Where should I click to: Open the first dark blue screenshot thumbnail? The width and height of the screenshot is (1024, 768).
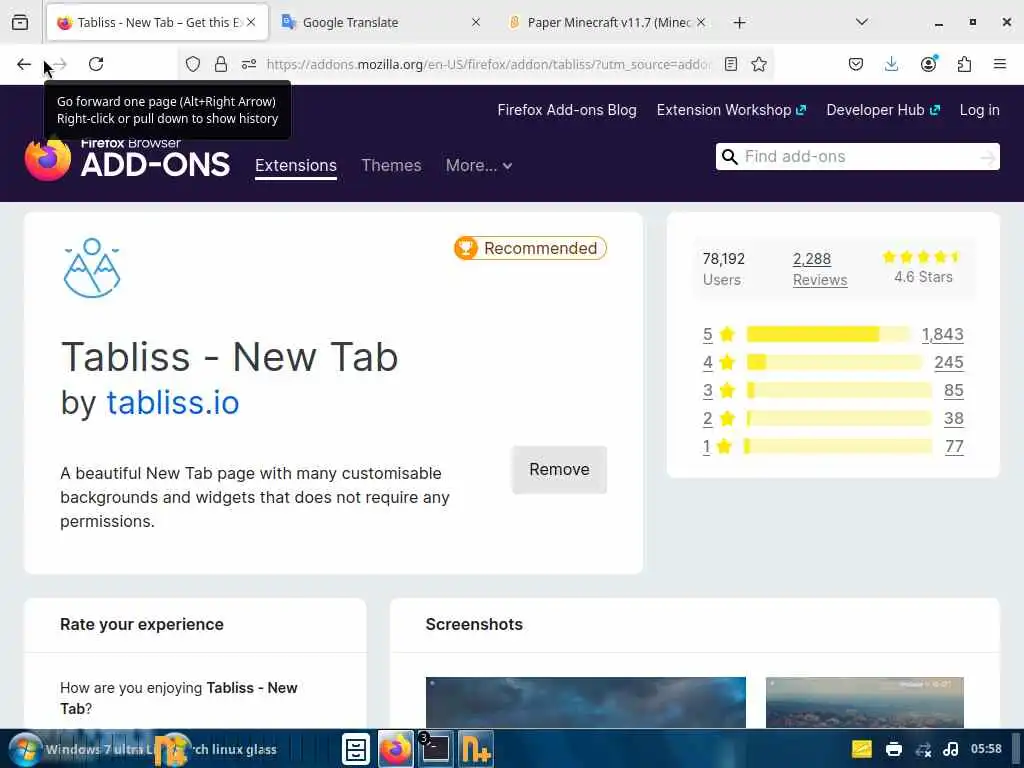coord(586,702)
